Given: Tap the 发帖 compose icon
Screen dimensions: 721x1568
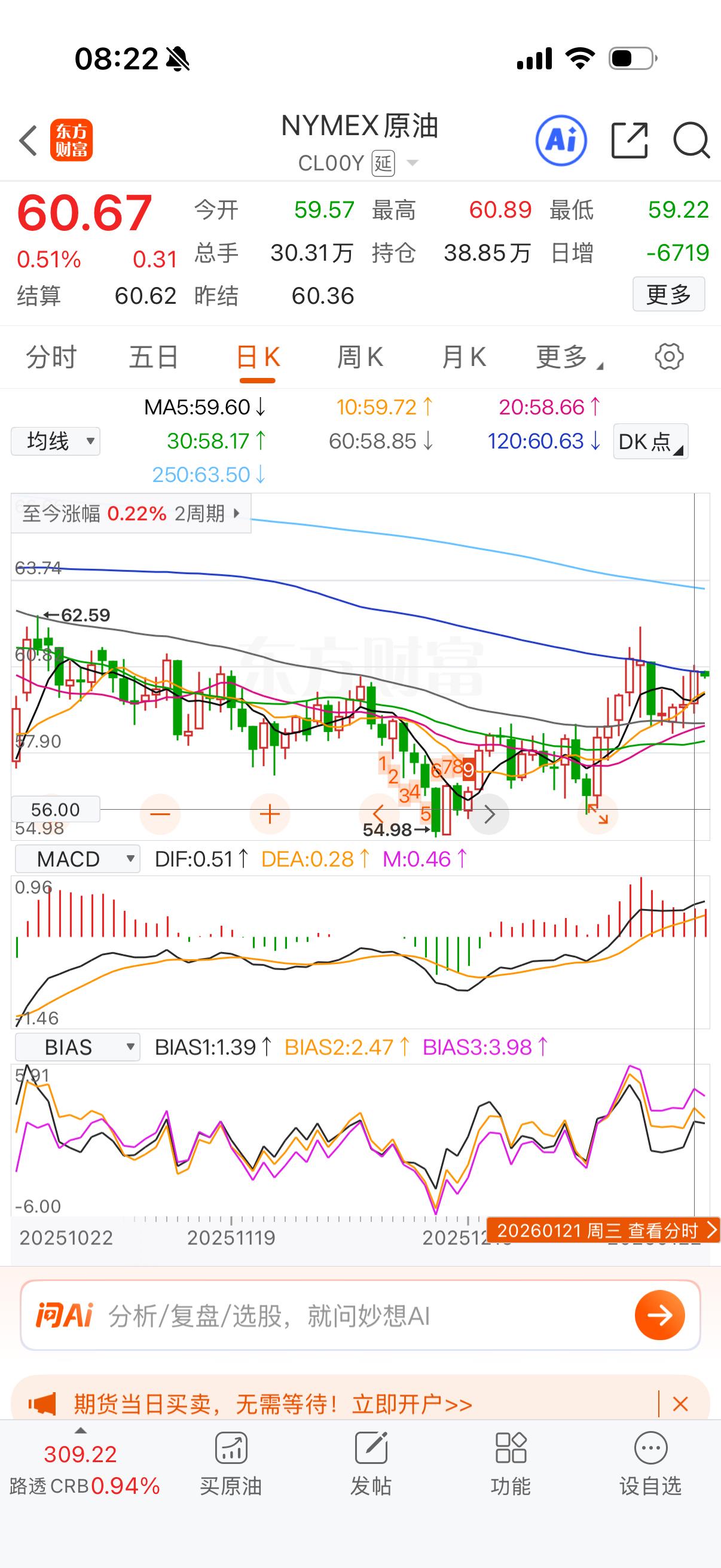Looking at the screenshot, I should tap(371, 1447).
